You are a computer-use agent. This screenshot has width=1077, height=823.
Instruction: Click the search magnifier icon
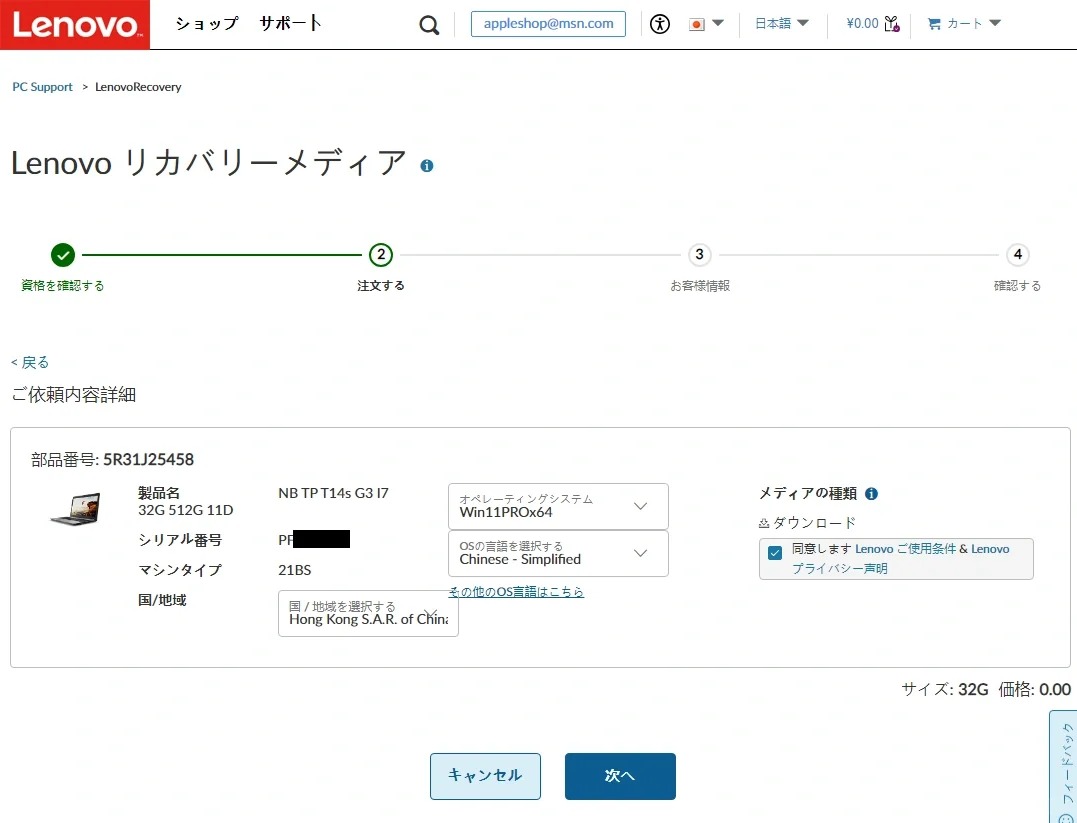[x=429, y=25]
